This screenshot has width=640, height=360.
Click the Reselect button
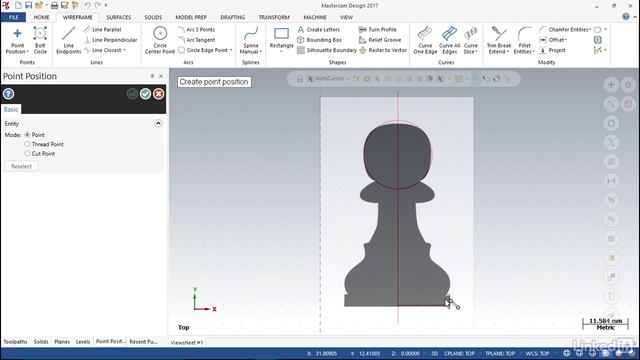point(21,167)
